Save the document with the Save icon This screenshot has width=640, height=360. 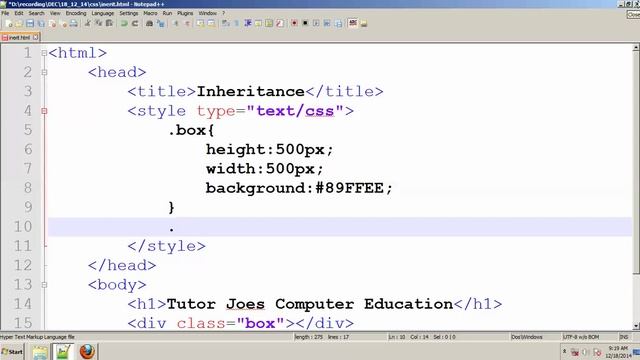pos(30,23)
